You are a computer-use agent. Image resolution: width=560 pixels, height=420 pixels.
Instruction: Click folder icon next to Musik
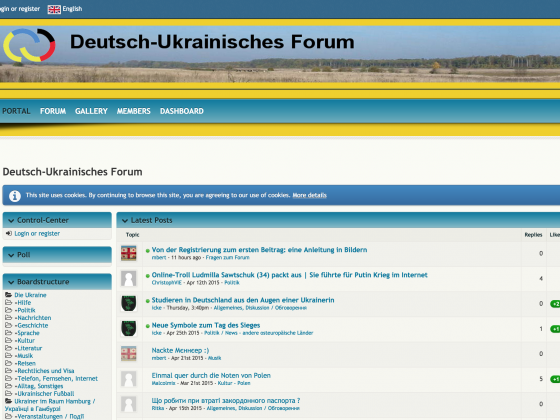coord(9,355)
